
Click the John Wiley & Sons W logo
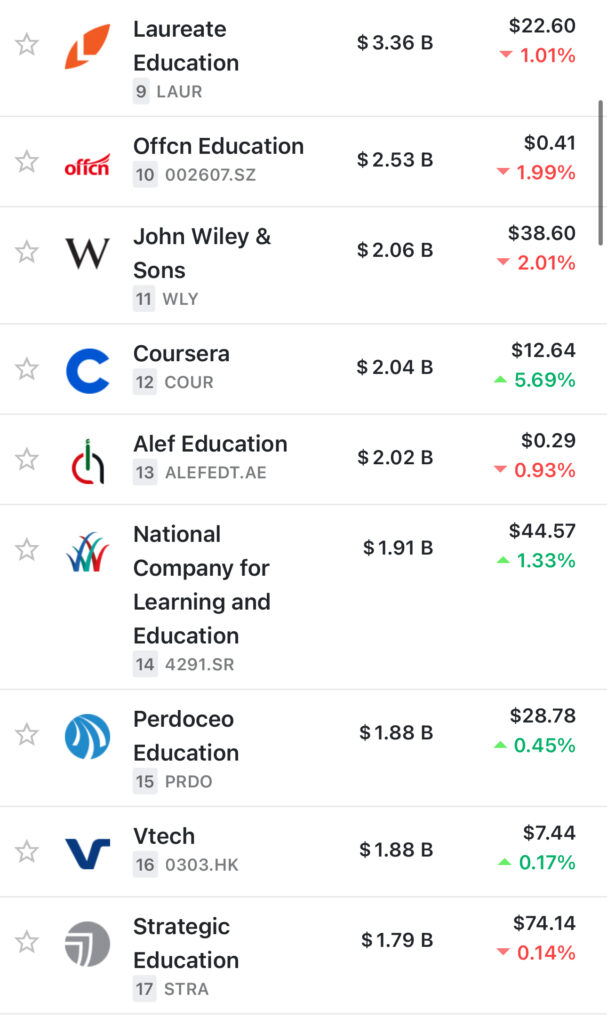87,253
